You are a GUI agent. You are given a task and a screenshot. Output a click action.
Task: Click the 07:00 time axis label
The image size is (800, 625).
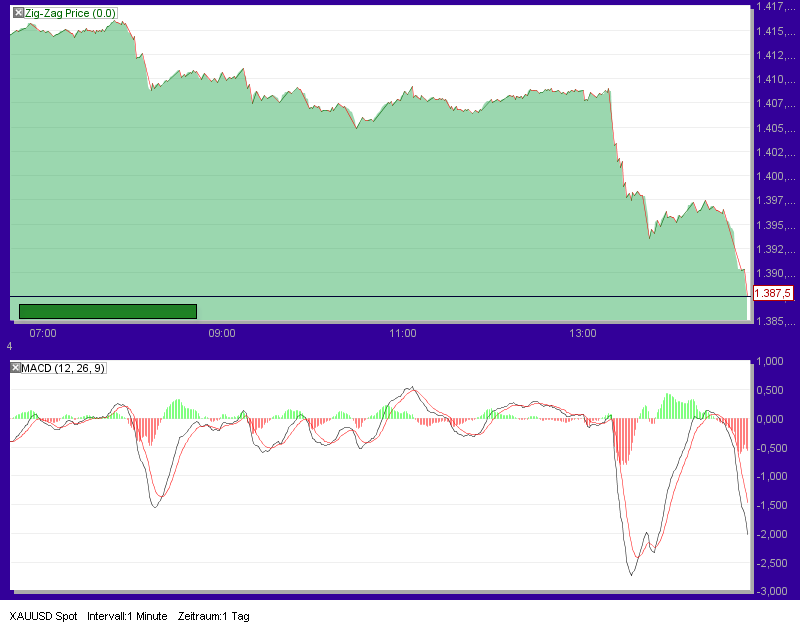[x=42, y=334]
